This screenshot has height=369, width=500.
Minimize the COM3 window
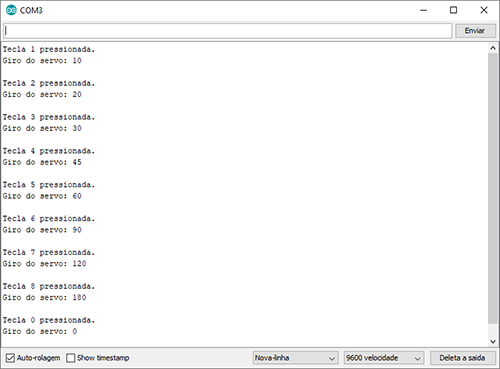pos(423,10)
